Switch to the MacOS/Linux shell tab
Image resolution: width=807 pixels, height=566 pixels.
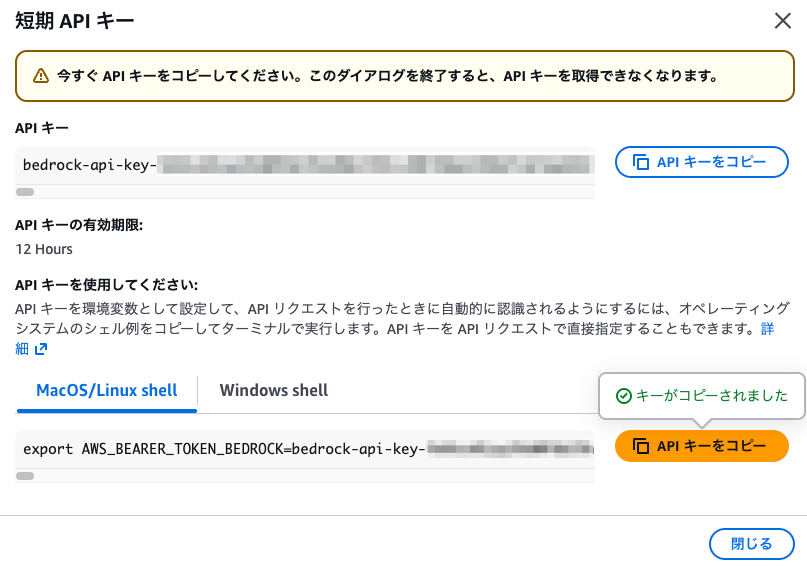(107, 390)
